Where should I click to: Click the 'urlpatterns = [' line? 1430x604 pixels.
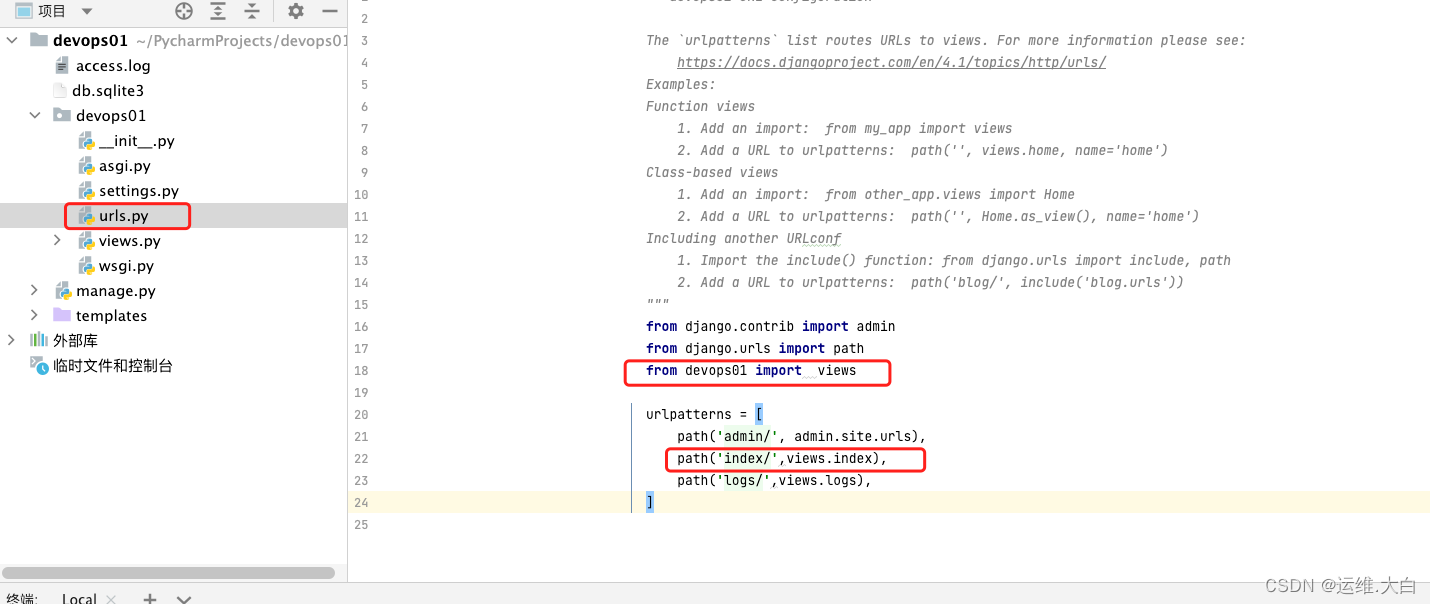pos(705,414)
